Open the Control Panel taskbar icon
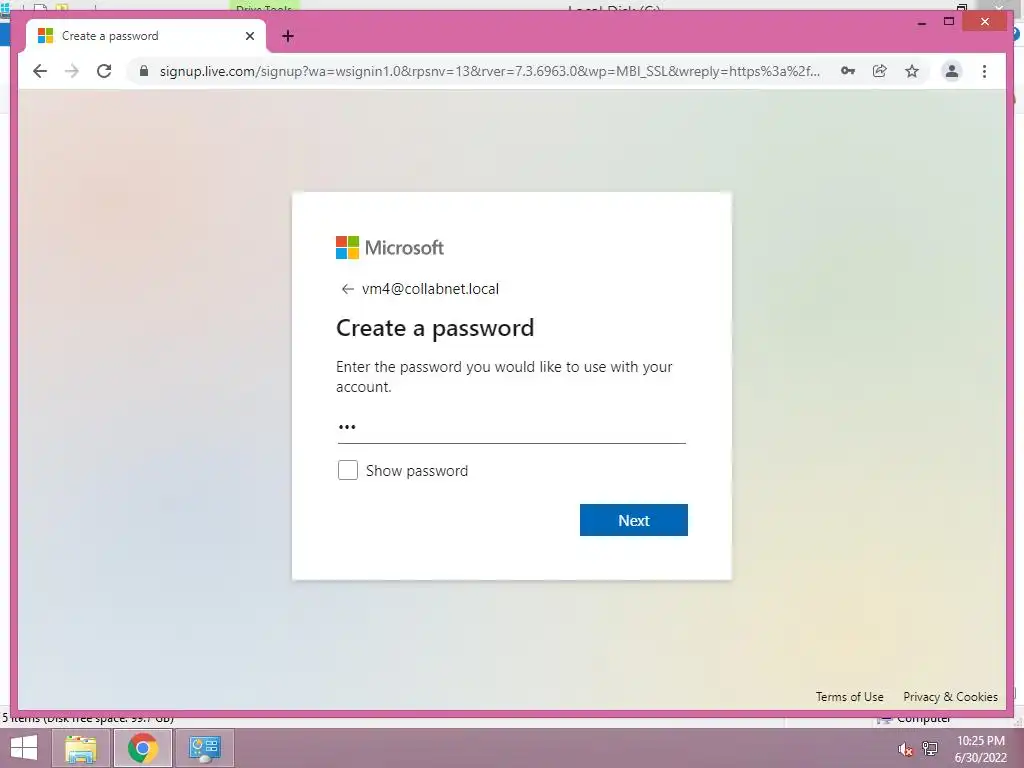 click(x=204, y=748)
